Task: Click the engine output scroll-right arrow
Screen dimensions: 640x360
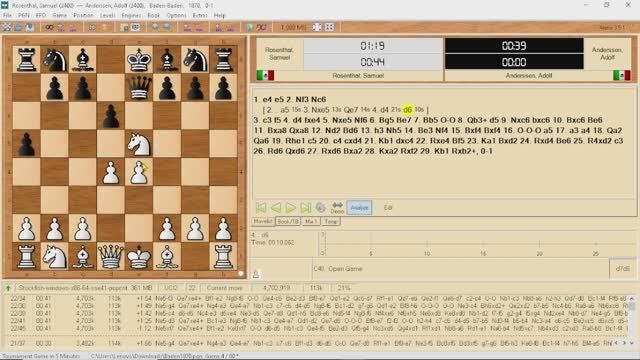Action: [x=624, y=343]
